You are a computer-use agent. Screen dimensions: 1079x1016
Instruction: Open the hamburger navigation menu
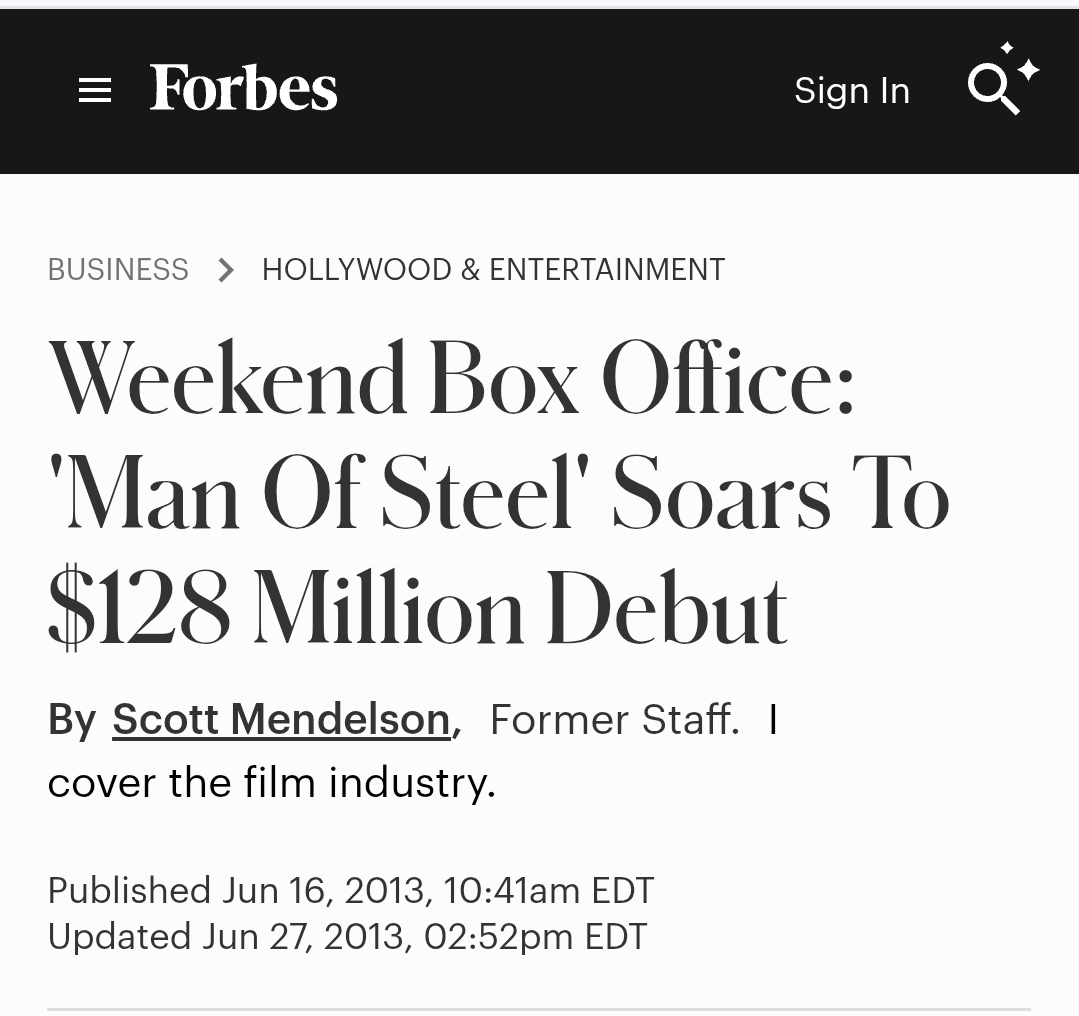pos(95,90)
